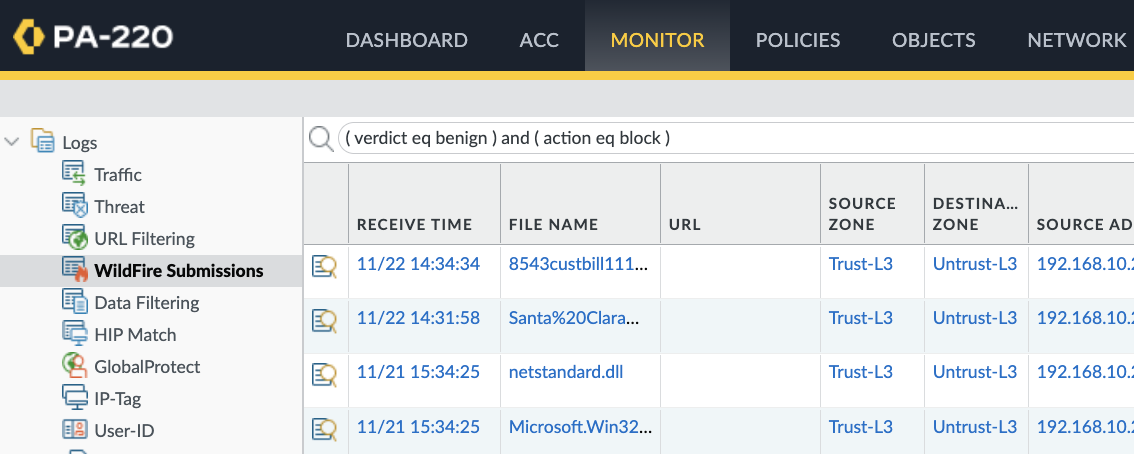Click the WildFire Submissions icon

pos(74,269)
